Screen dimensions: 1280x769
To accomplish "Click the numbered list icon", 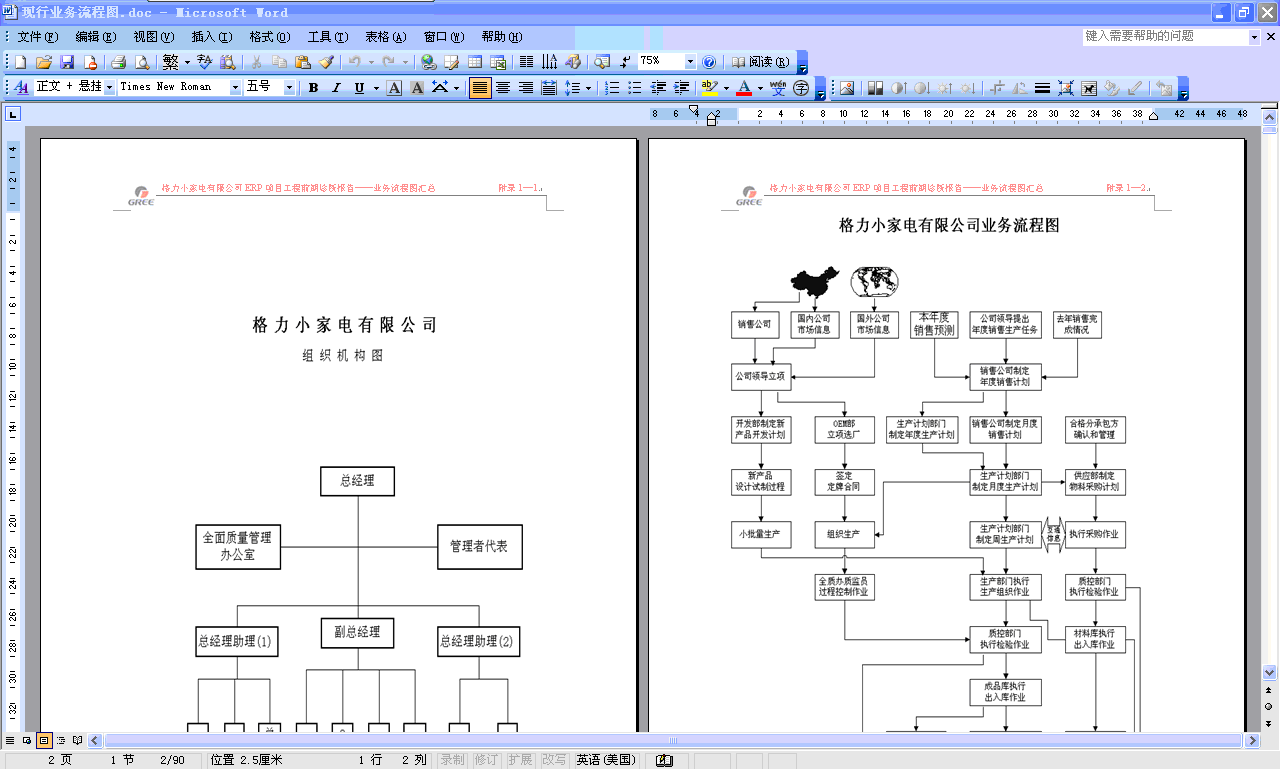I will tap(612, 88).
